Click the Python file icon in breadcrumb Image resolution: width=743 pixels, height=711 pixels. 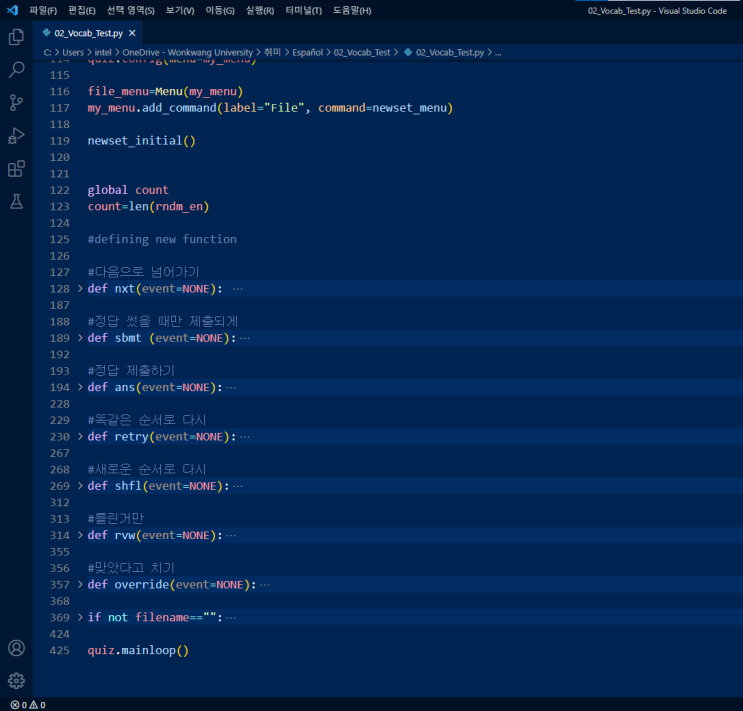pyautogui.click(x=408, y=52)
